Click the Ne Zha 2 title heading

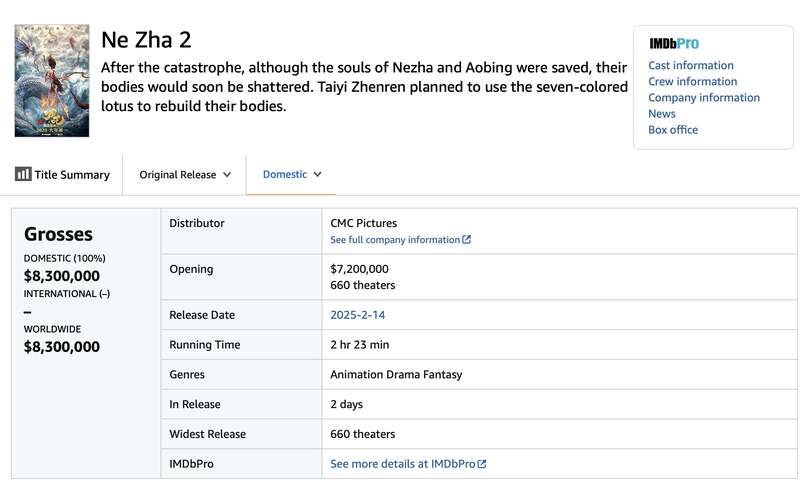click(x=146, y=40)
